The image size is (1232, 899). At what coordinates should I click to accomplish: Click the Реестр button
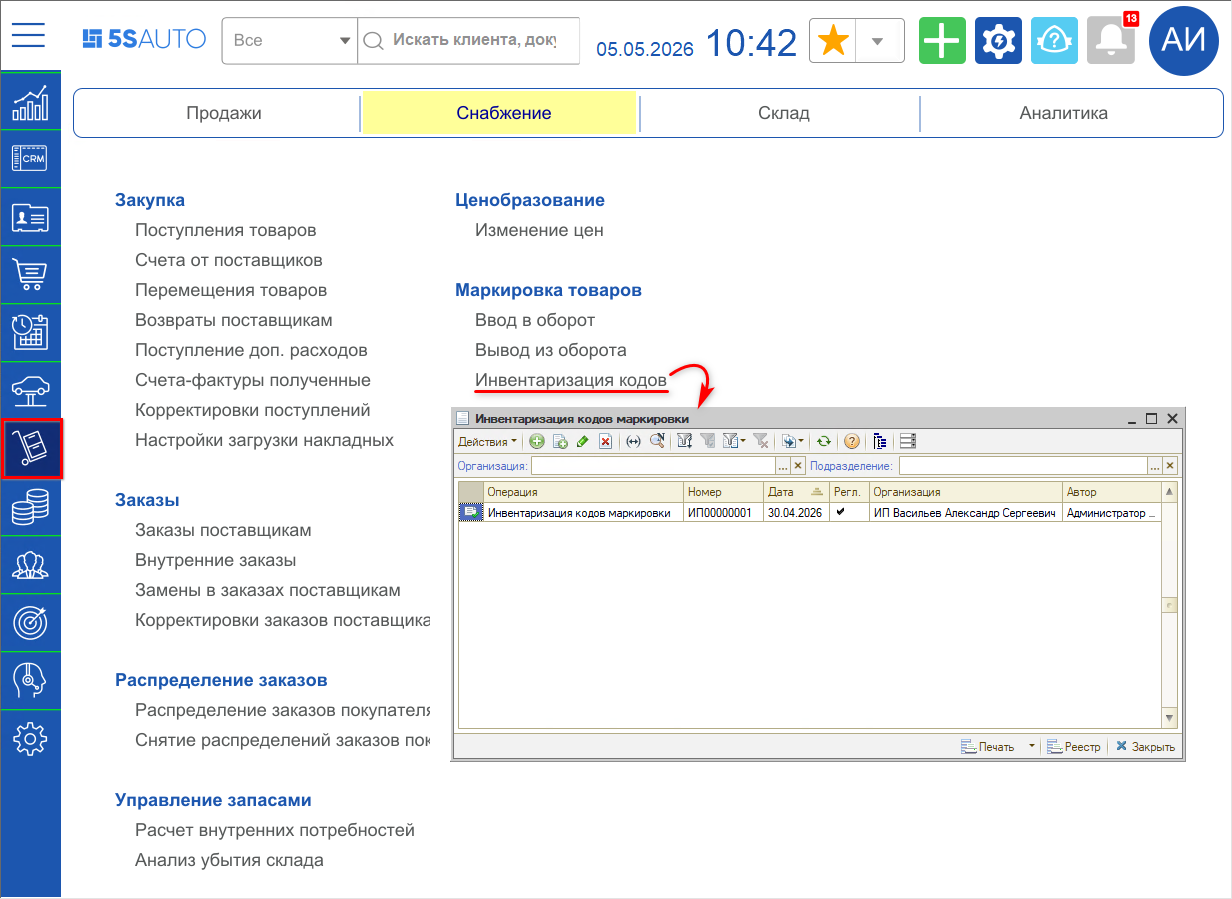1074,747
